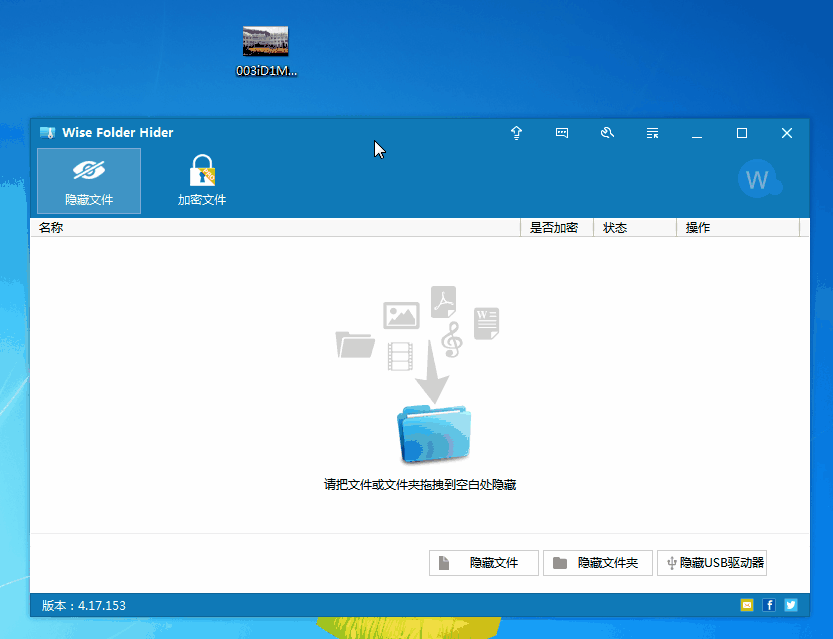This screenshot has height=639, width=833.
Task: Click the round W logo icon
Action: coord(759,179)
